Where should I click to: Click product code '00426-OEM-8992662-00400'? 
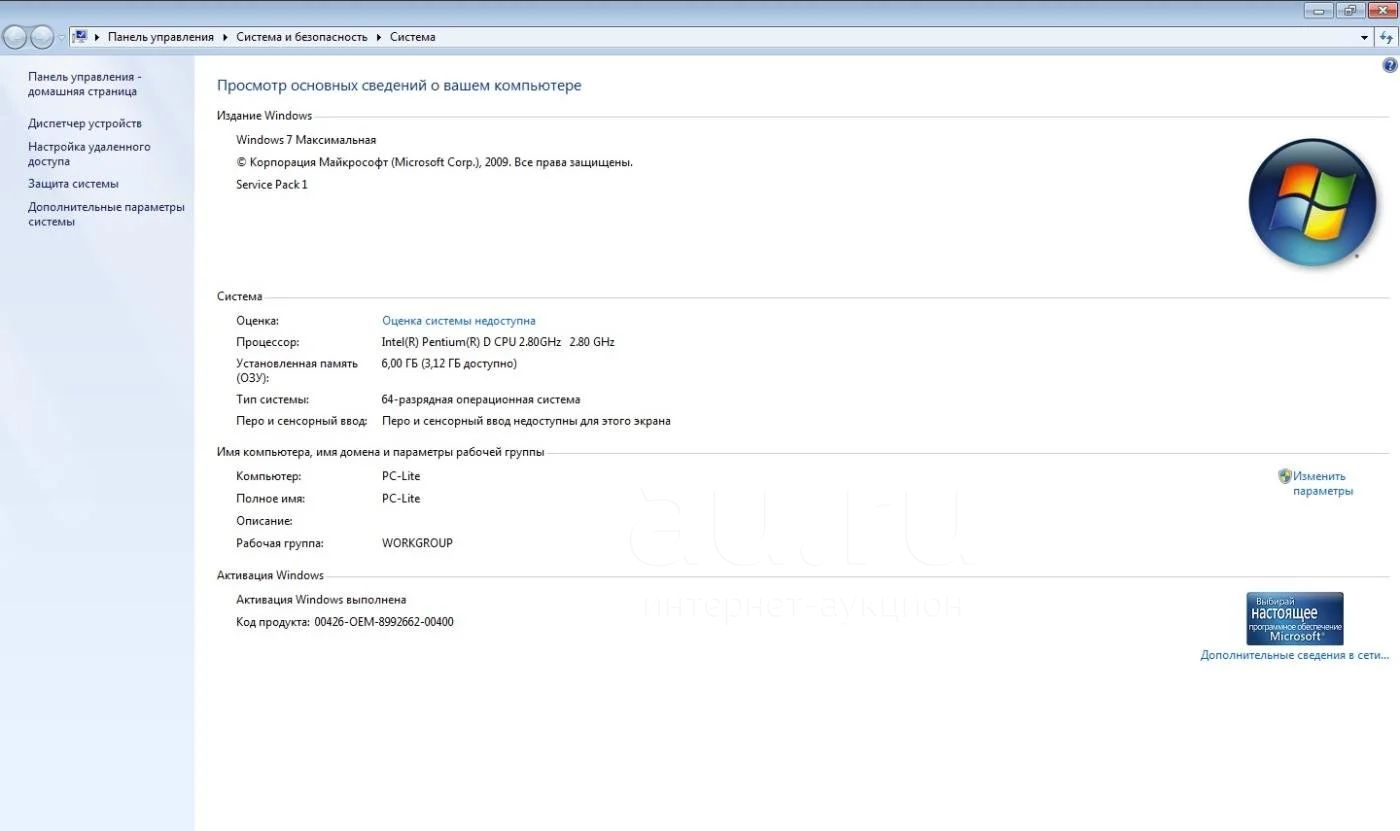tap(384, 622)
